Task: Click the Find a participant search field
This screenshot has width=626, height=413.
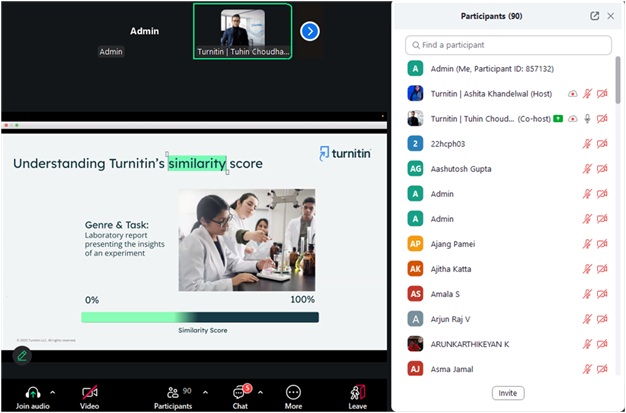Action: 508,45
